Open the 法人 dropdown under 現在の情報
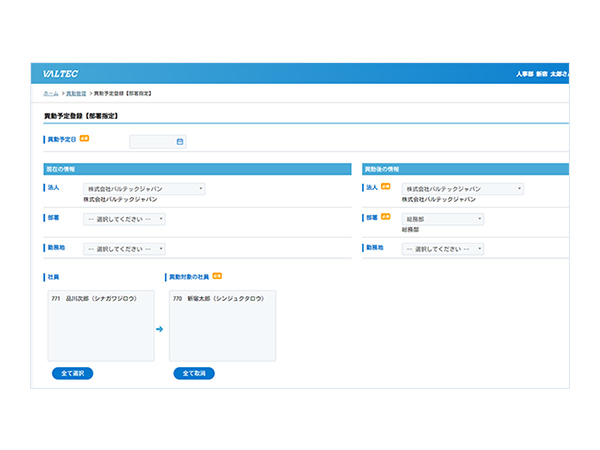This screenshot has height=450, width=600. pyautogui.click(x=144, y=188)
